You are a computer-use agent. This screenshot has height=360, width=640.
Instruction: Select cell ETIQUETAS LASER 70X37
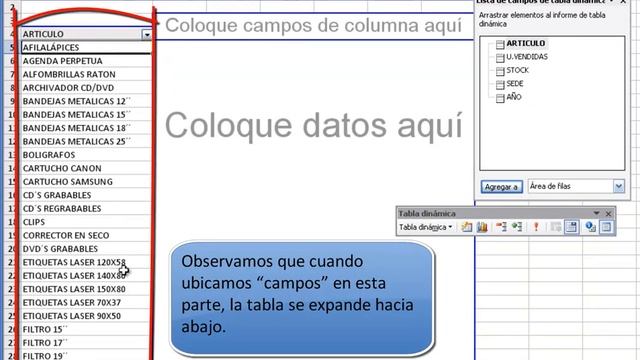coord(86,302)
